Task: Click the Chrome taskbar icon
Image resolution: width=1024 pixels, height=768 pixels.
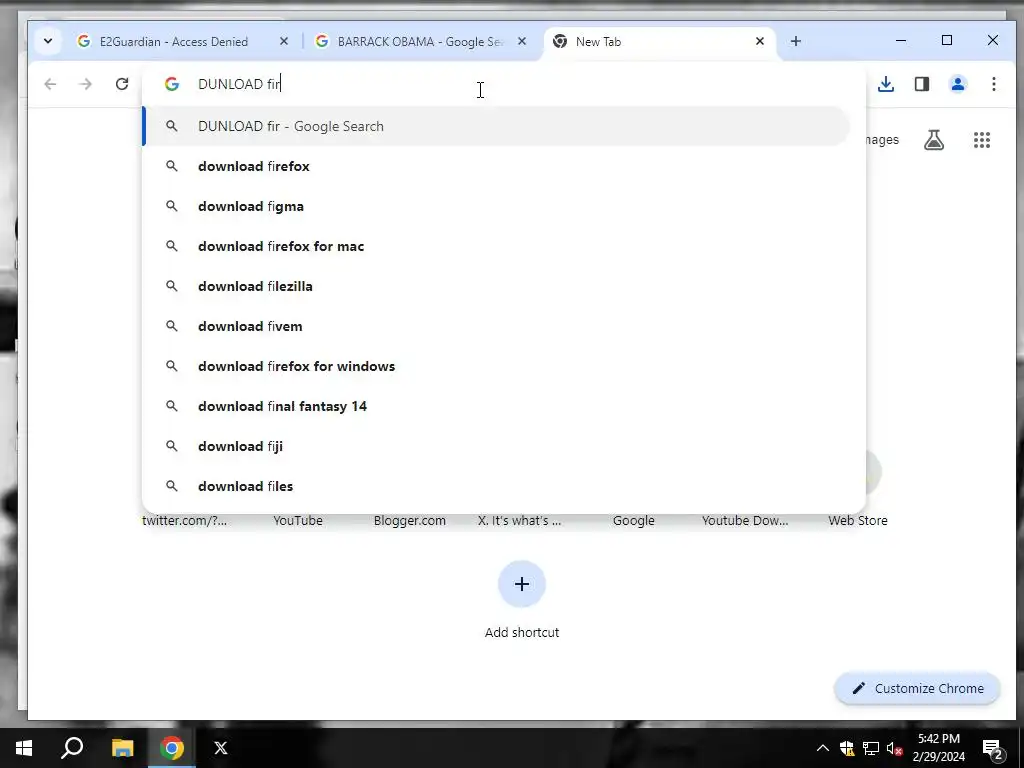Action: point(172,748)
